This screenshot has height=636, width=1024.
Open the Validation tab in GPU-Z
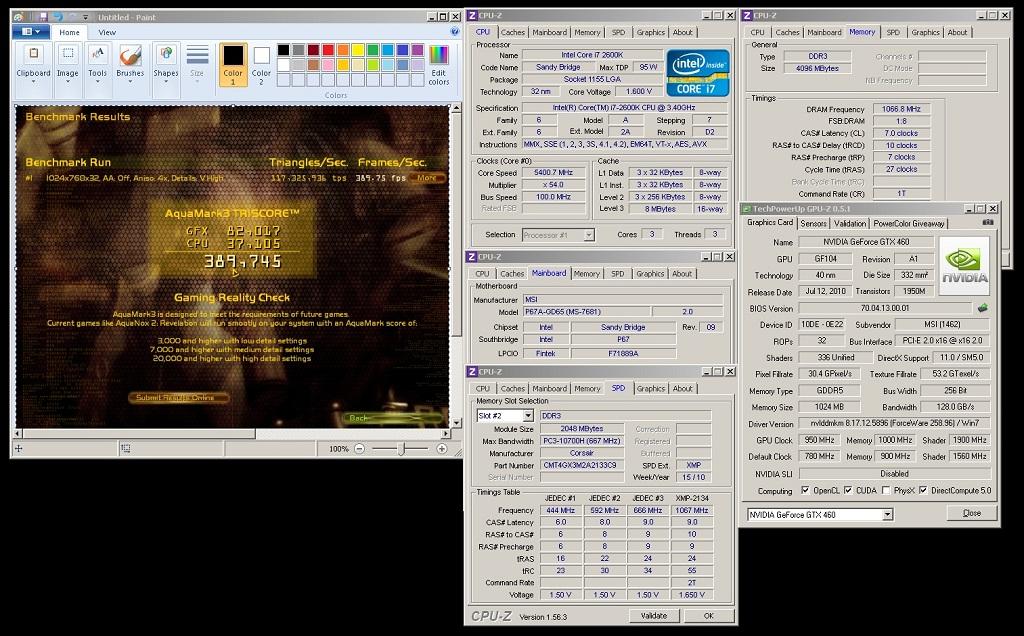(x=850, y=223)
